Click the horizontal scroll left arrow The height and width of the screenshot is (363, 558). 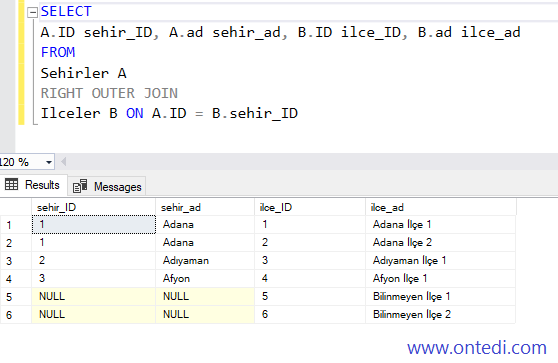click(x=64, y=162)
